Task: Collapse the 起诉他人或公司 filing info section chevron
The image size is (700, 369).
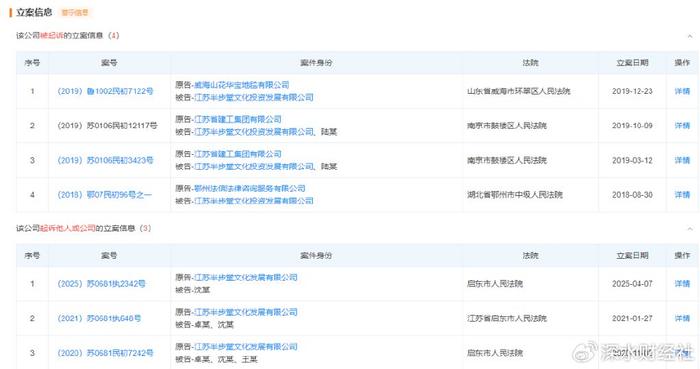Action: [x=690, y=229]
